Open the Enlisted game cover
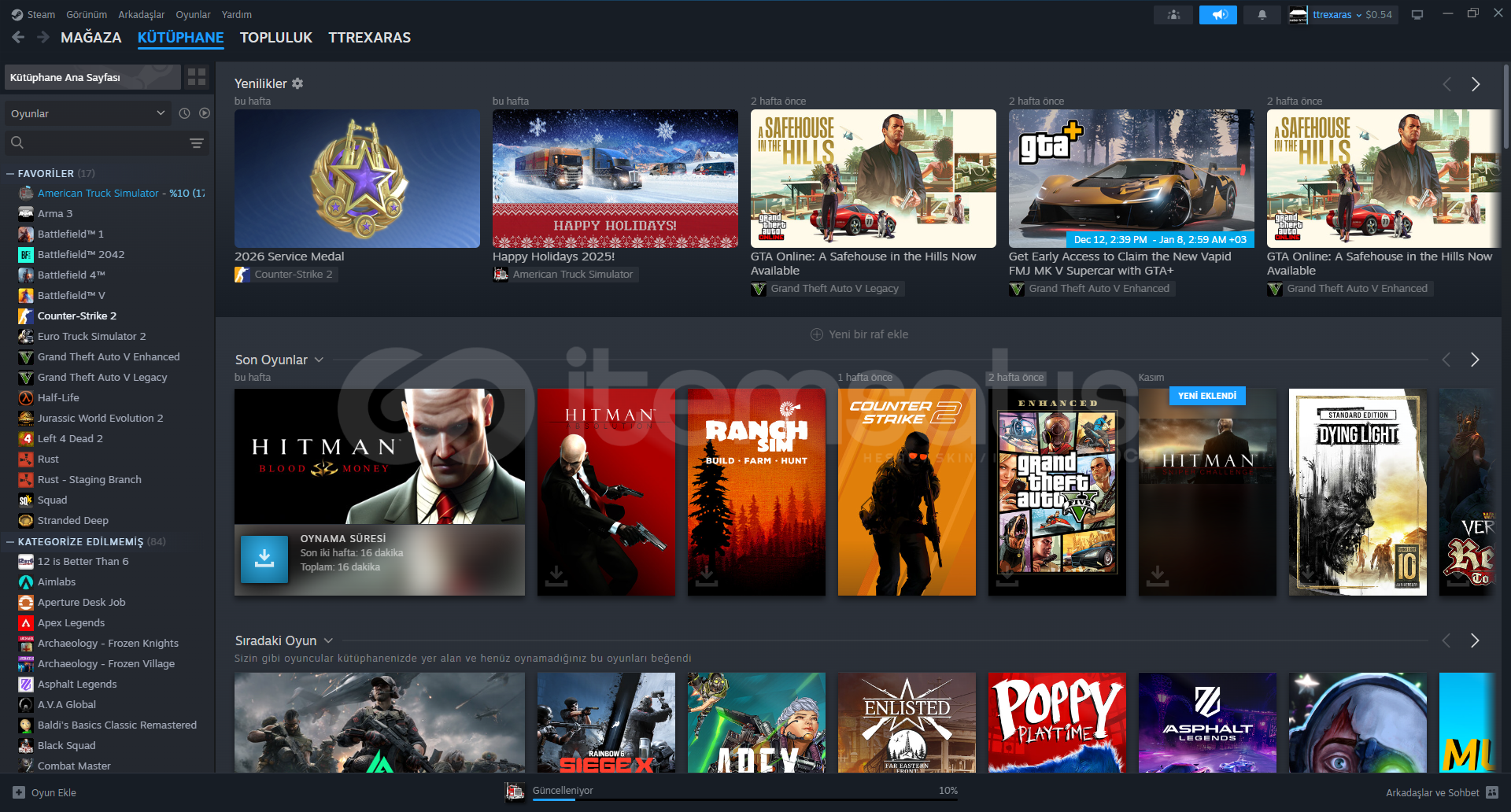Viewport: 1511px width, 812px height. [x=907, y=722]
